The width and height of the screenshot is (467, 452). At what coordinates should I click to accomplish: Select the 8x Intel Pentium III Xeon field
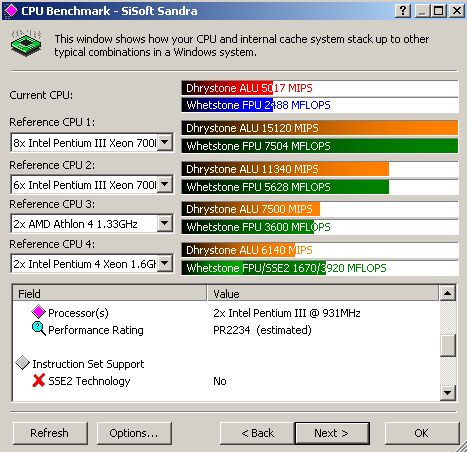tap(92, 143)
